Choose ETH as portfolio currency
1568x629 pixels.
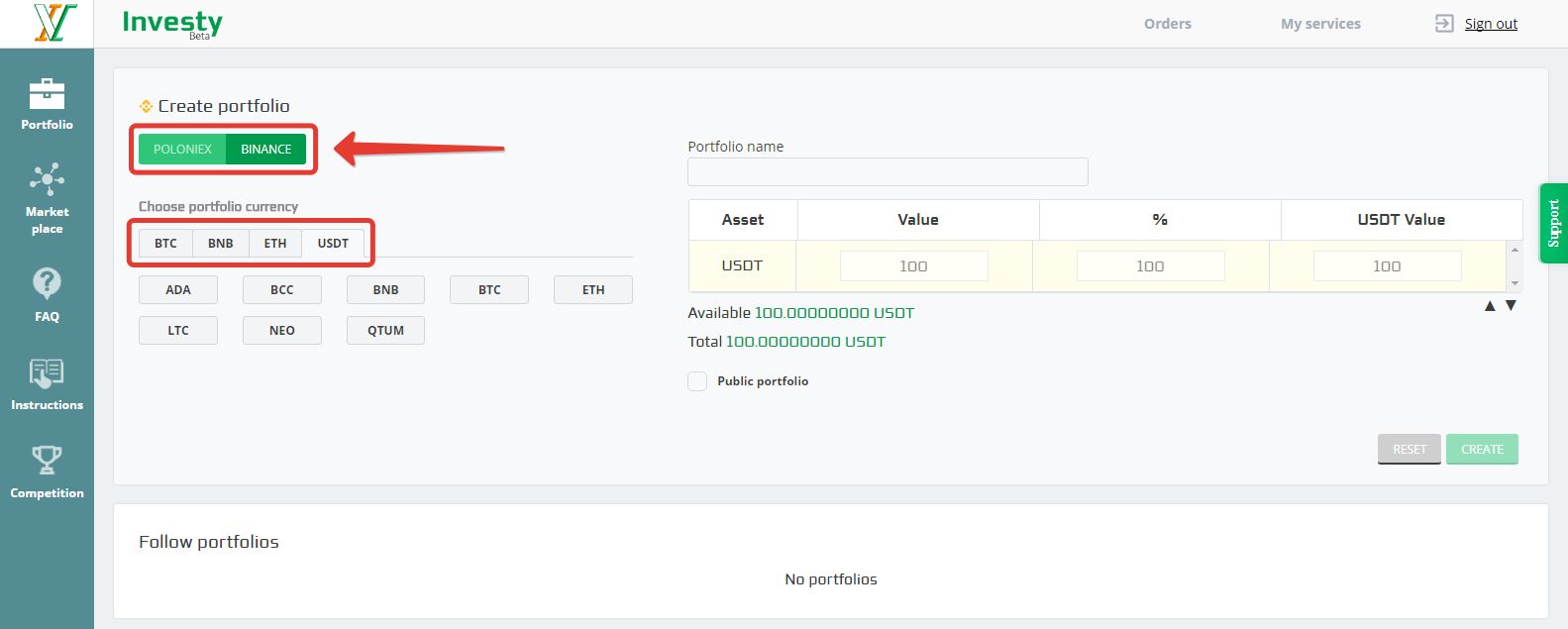pyautogui.click(x=274, y=243)
